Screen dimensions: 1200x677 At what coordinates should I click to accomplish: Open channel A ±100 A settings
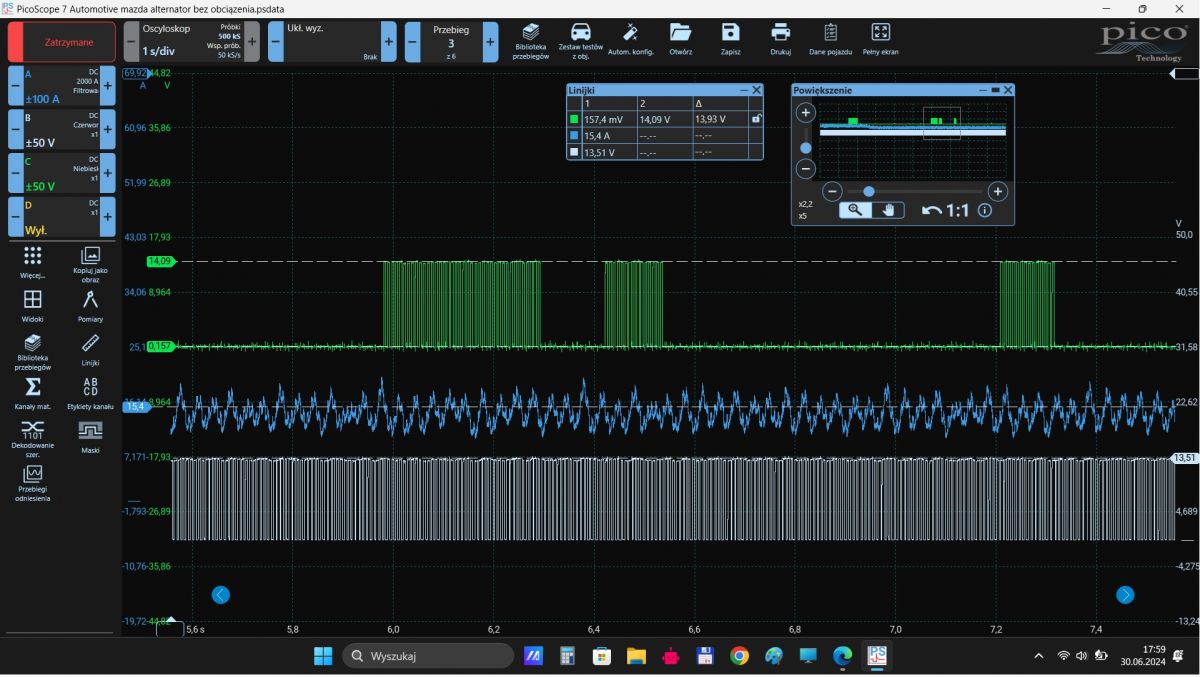pyautogui.click(x=61, y=86)
